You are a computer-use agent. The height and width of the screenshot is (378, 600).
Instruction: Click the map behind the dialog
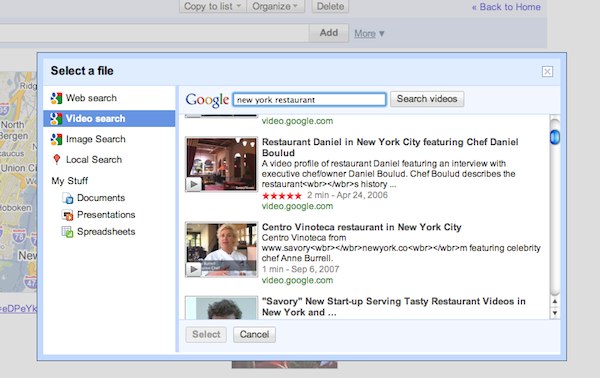18,182
